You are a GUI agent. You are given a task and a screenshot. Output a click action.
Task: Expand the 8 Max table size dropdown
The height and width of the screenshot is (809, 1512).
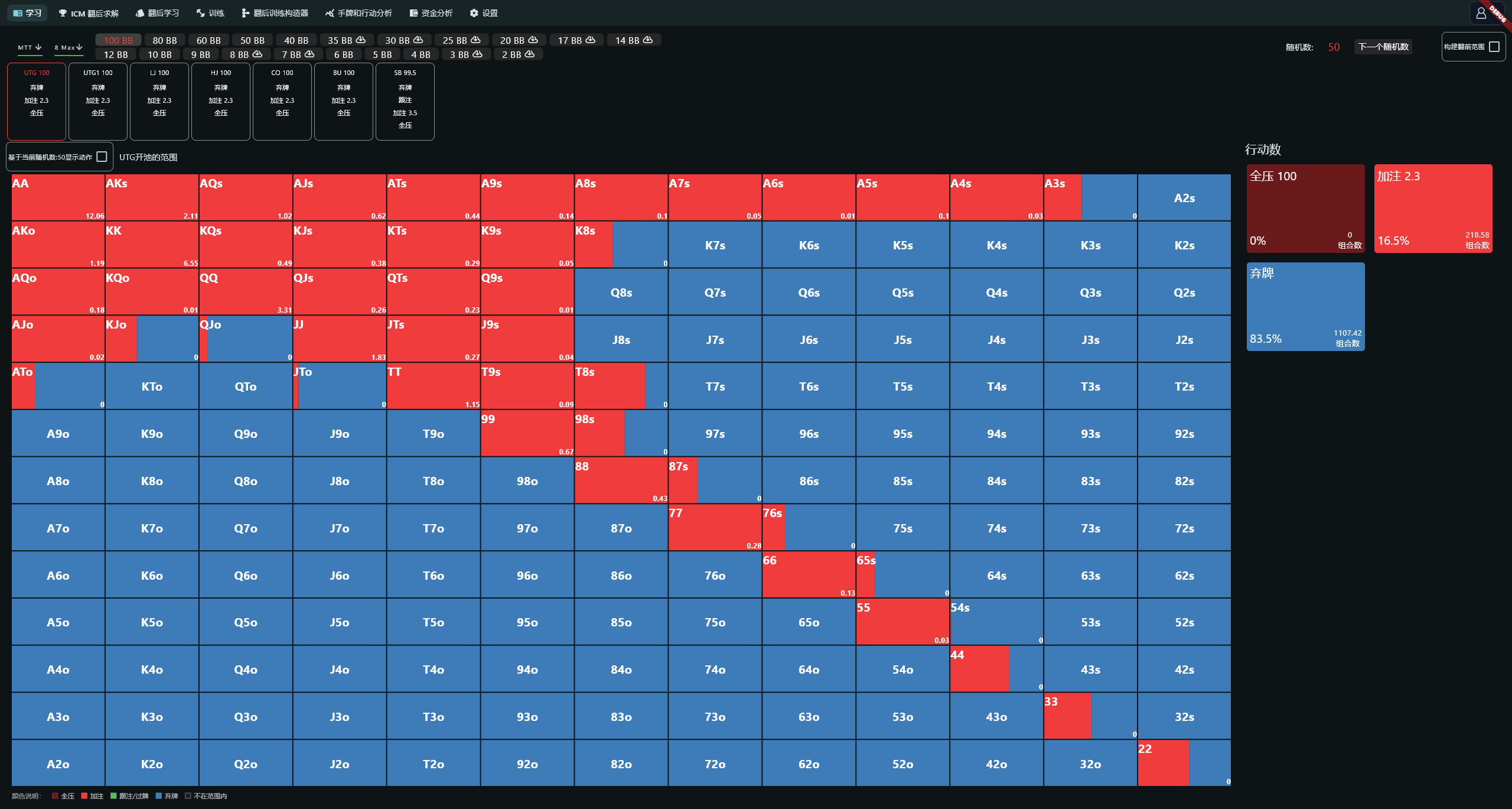tap(69, 47)
